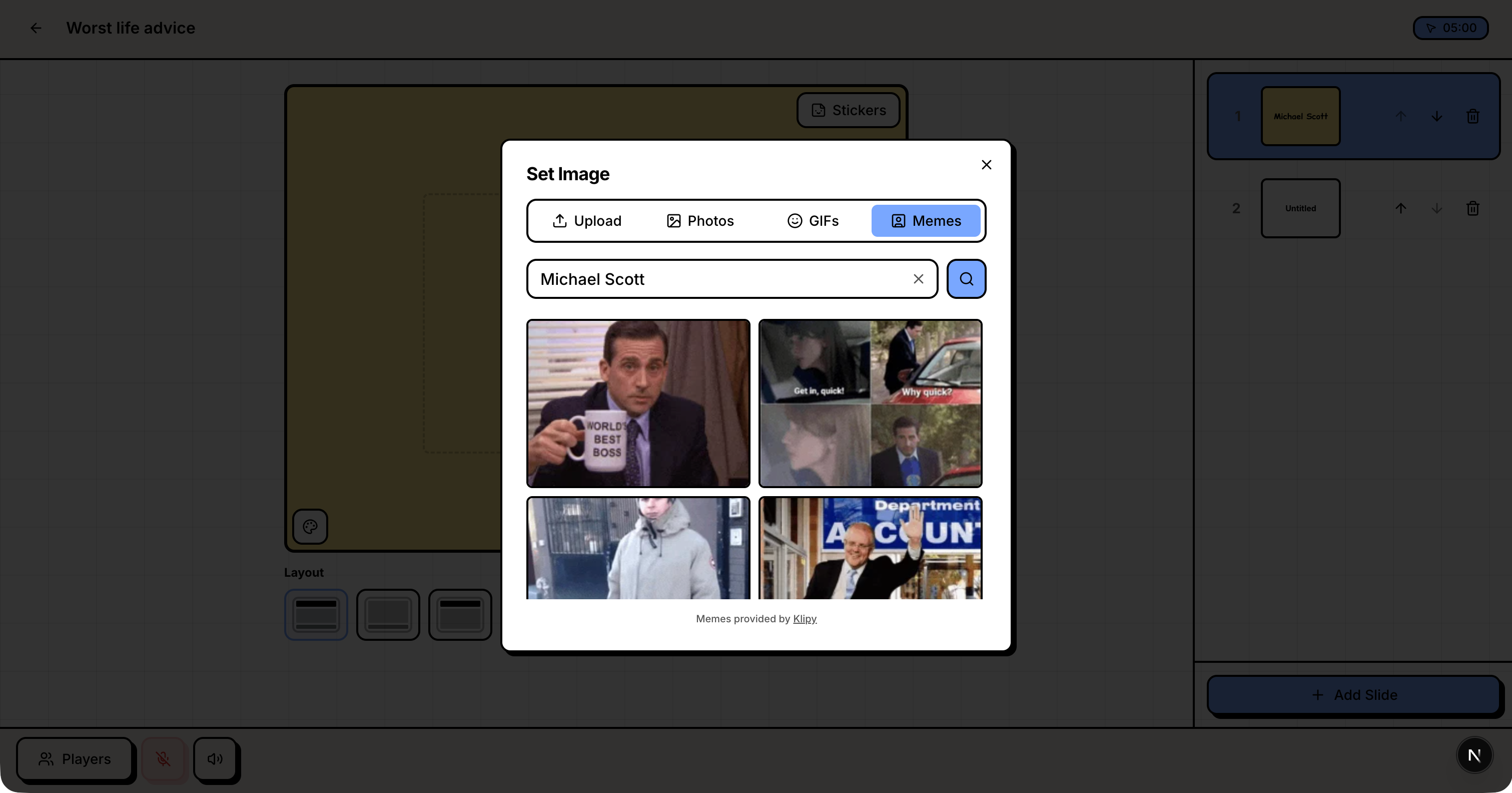
Task: Select the World's Best Boss meme
Action: 637,403
